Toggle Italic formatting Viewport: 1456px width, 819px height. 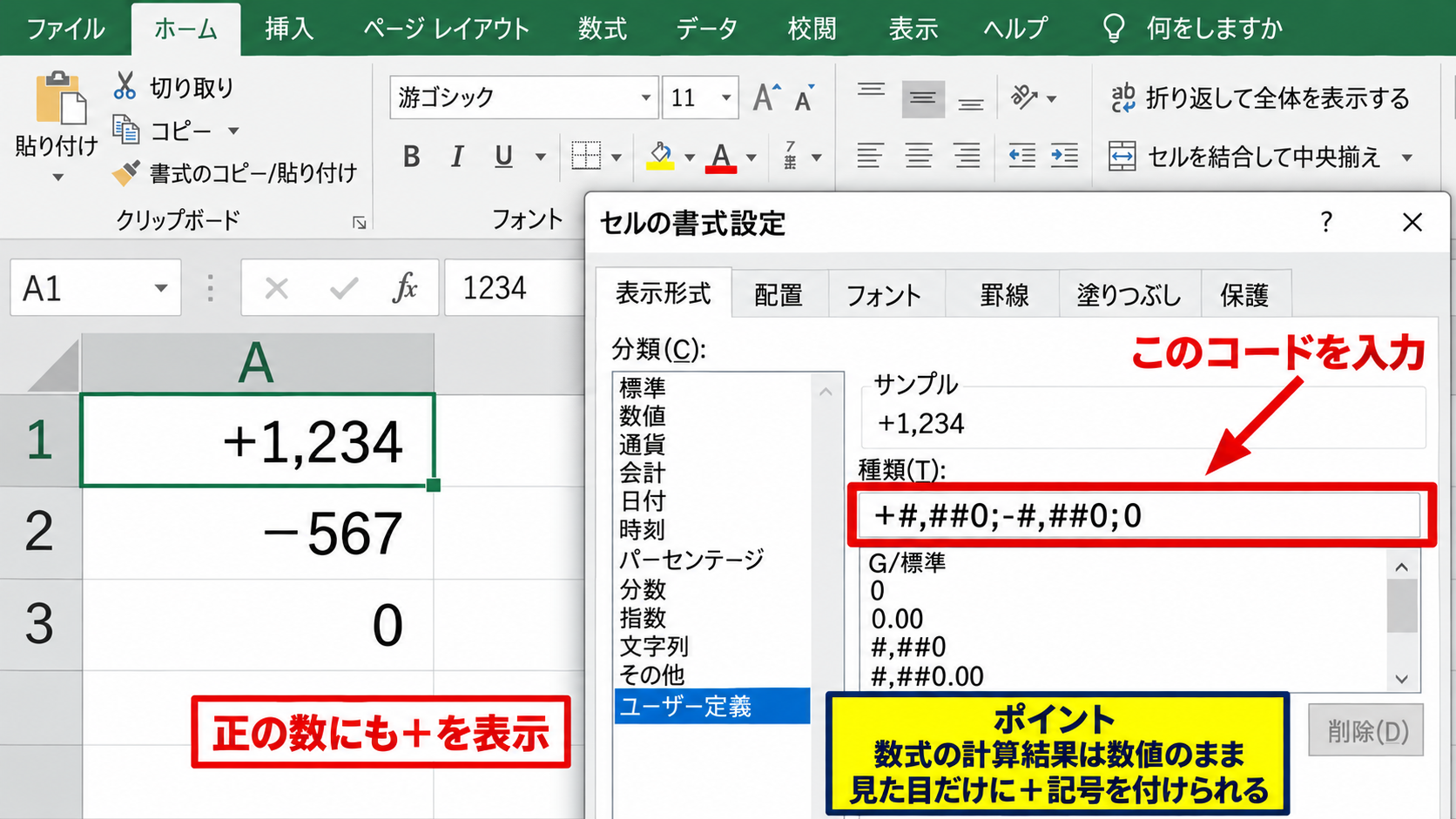click(457, 157)
